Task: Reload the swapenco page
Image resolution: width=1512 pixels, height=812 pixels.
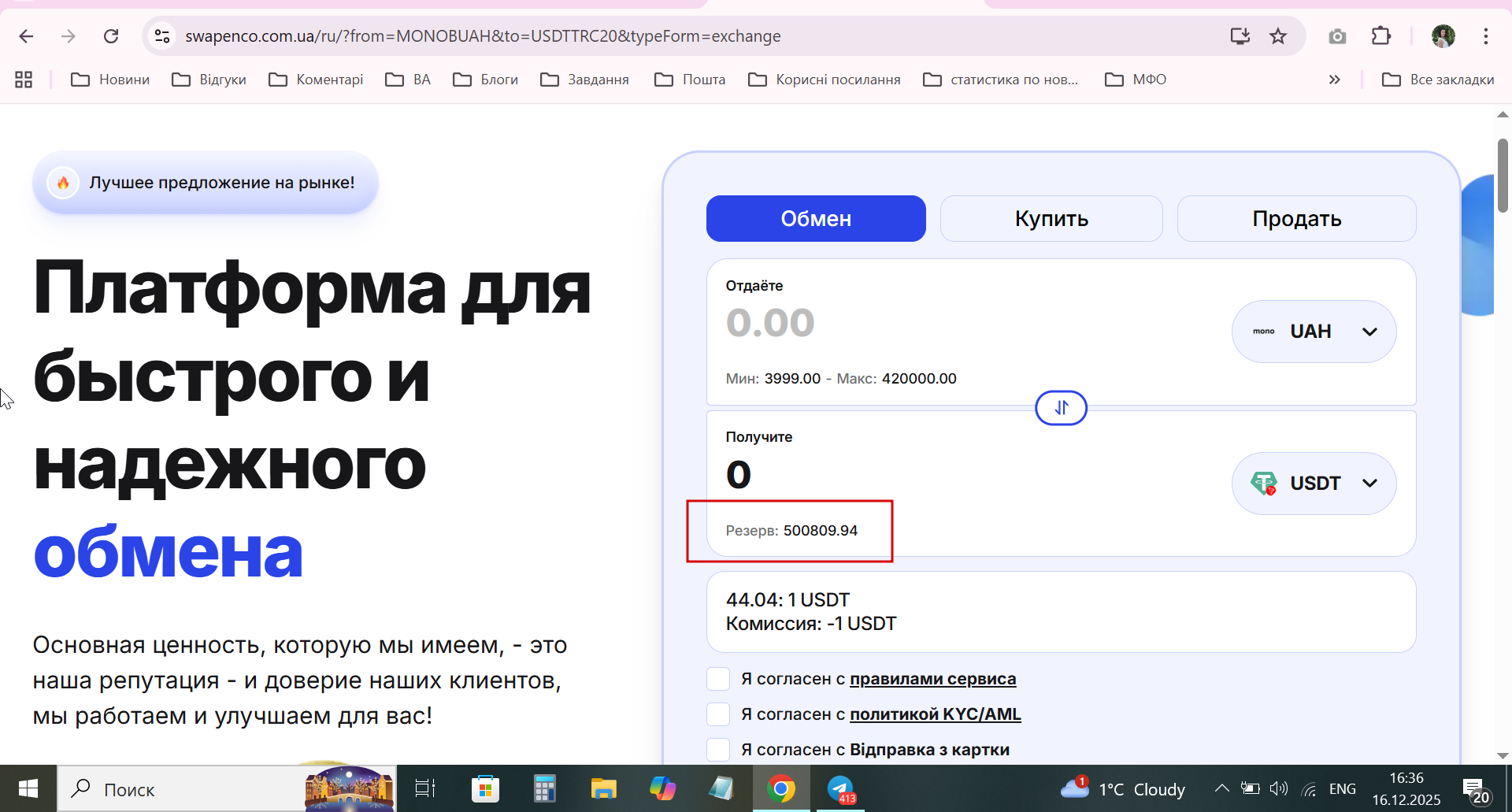Action: pyautogui.click(x=111, y=36)
